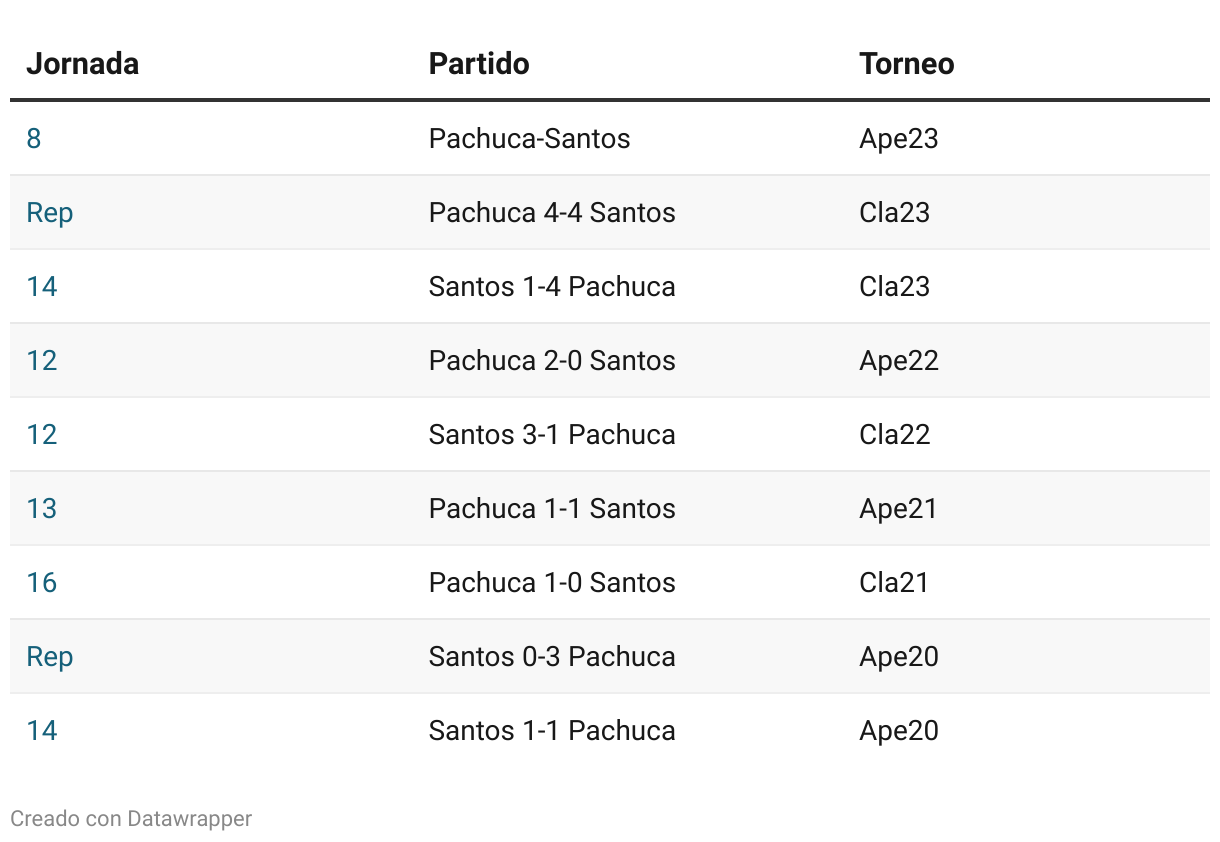
Task: Click jornada 14 in the Cla23 row
Action: (x=42, y=286)
